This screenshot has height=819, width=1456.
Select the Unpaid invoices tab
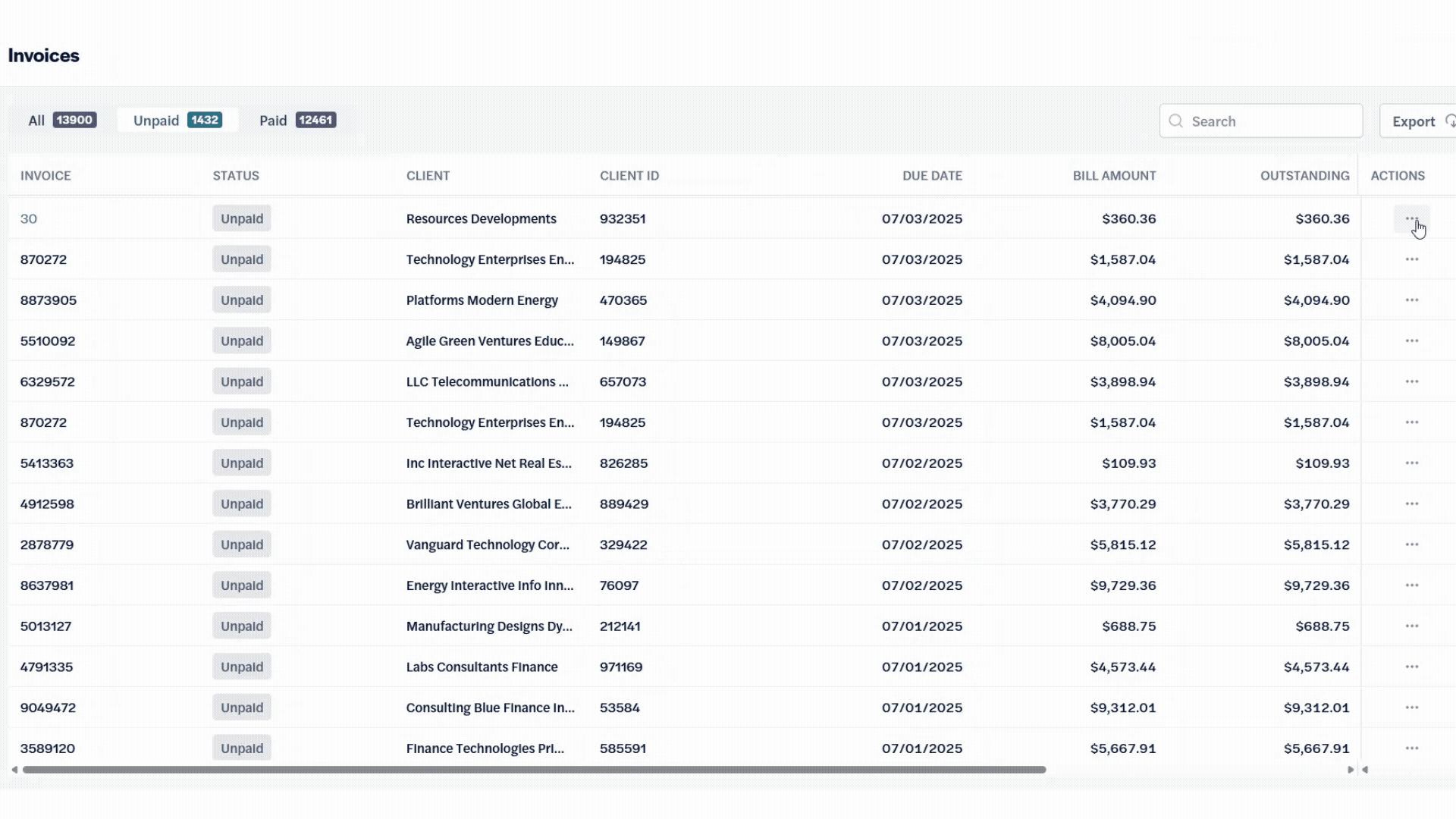click(x=177, y=121)
